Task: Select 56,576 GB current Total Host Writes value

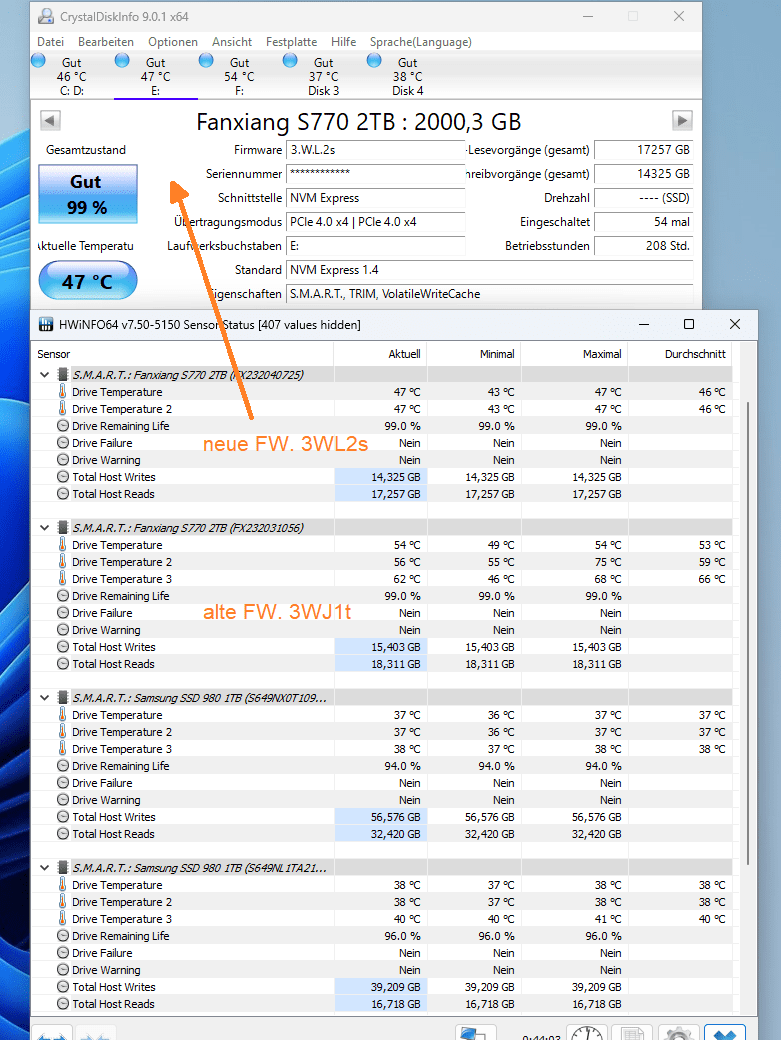Action: pyautogui.click(x=381, y=817)
